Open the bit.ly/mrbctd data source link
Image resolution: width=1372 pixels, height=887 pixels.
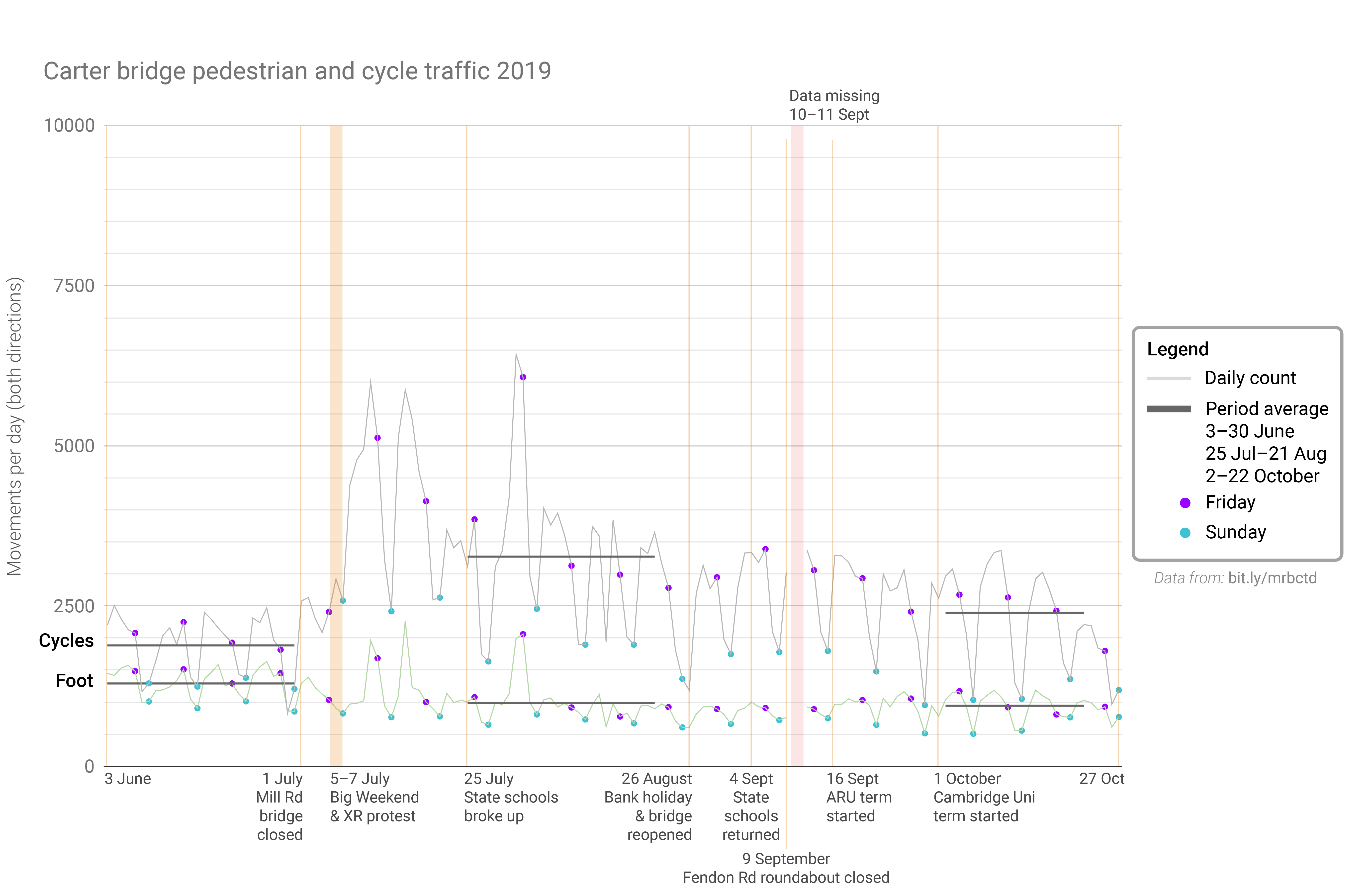point(1272,578)
